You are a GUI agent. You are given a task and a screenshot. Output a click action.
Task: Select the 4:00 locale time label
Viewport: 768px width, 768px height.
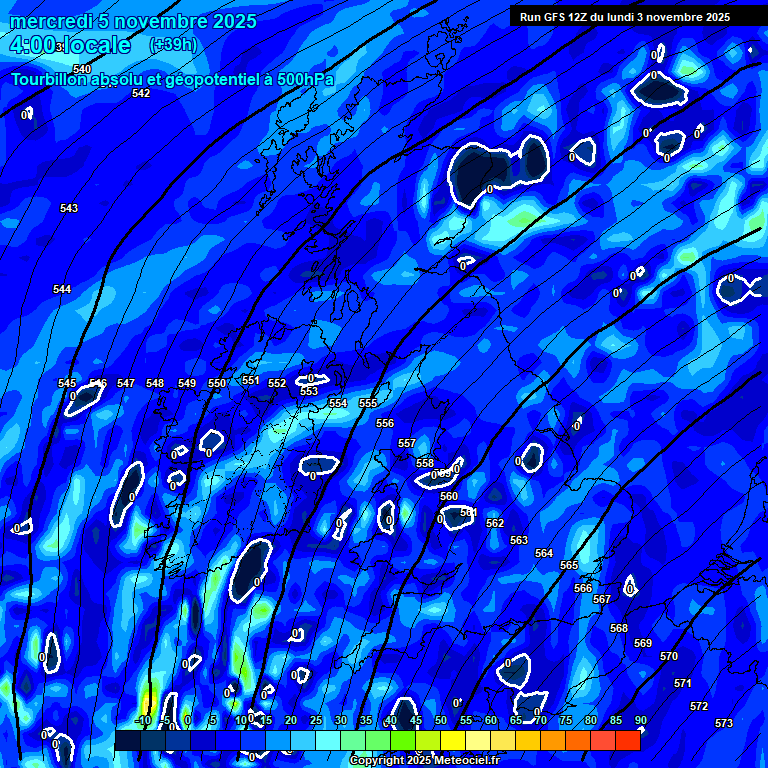70,45
